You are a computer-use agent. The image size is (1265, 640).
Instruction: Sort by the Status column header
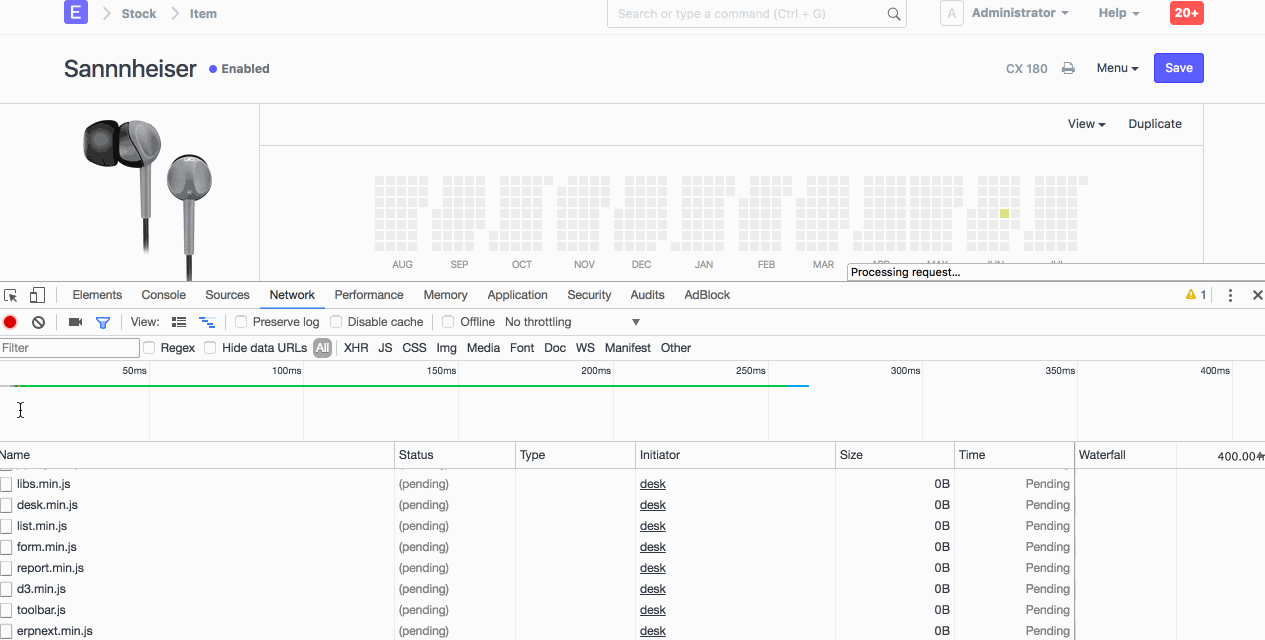[455, 455]
